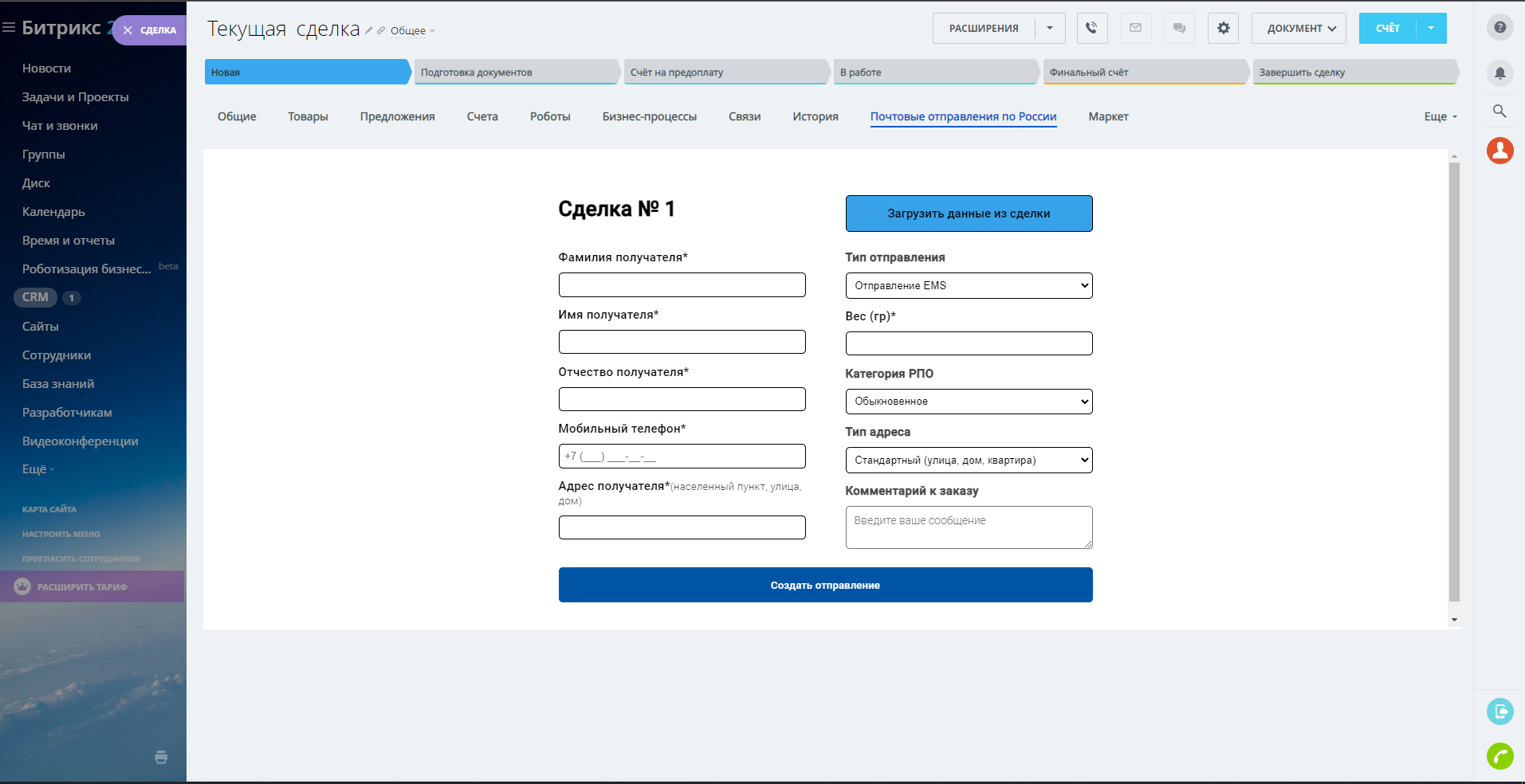This screenshot has height=784, width=1525.
Task: Click the phone call icon in toolbar
Action: point(1091,28)
